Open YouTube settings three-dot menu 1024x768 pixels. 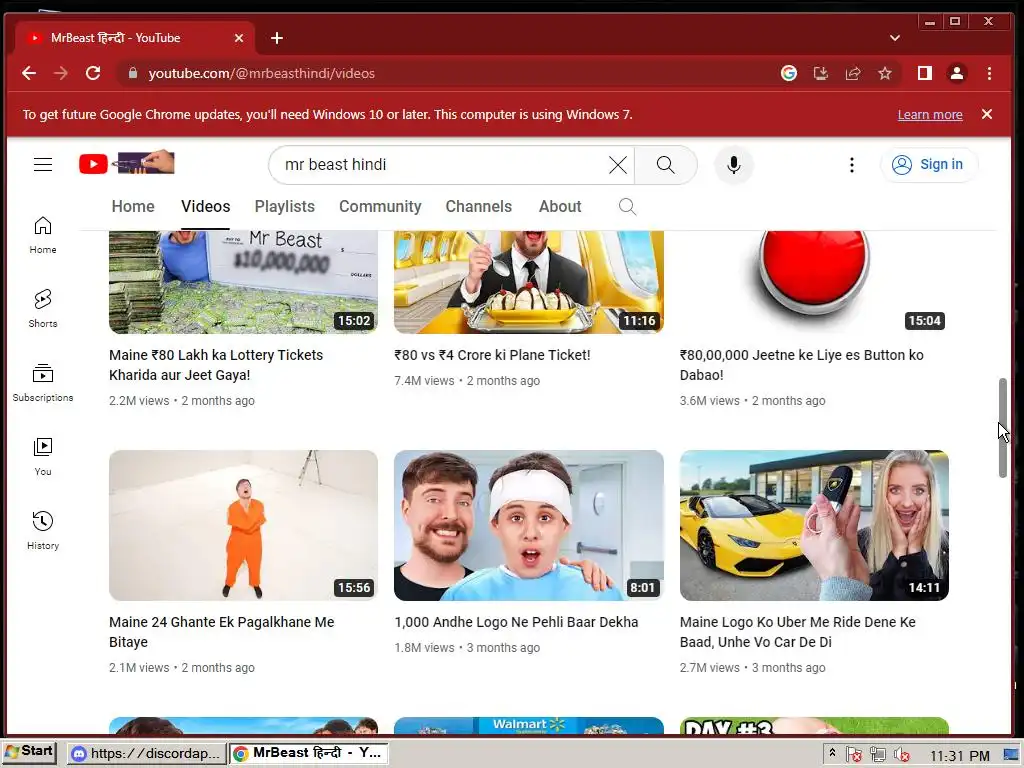click(852, 165)
